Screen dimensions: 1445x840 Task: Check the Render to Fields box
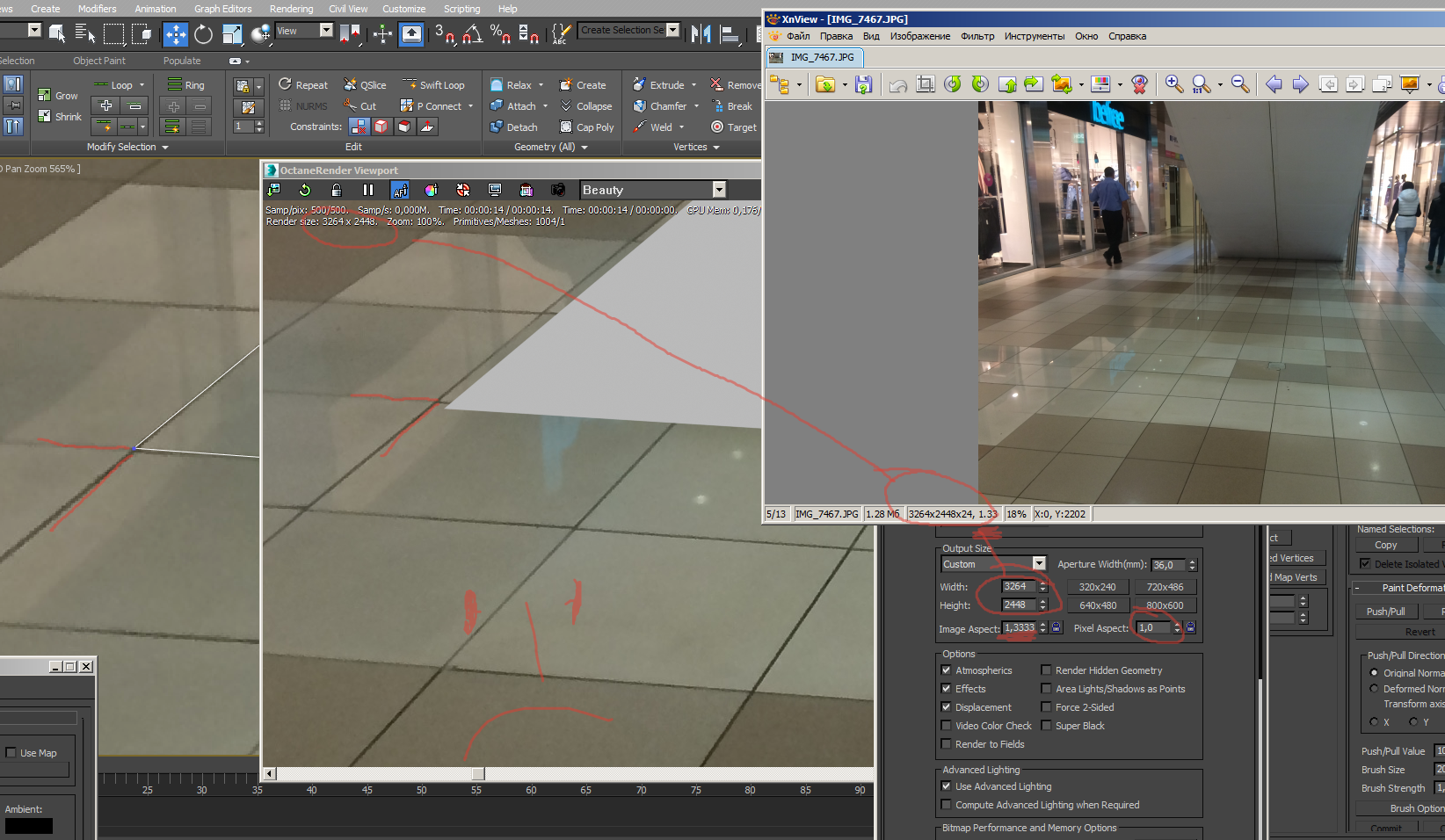point(947,744)
